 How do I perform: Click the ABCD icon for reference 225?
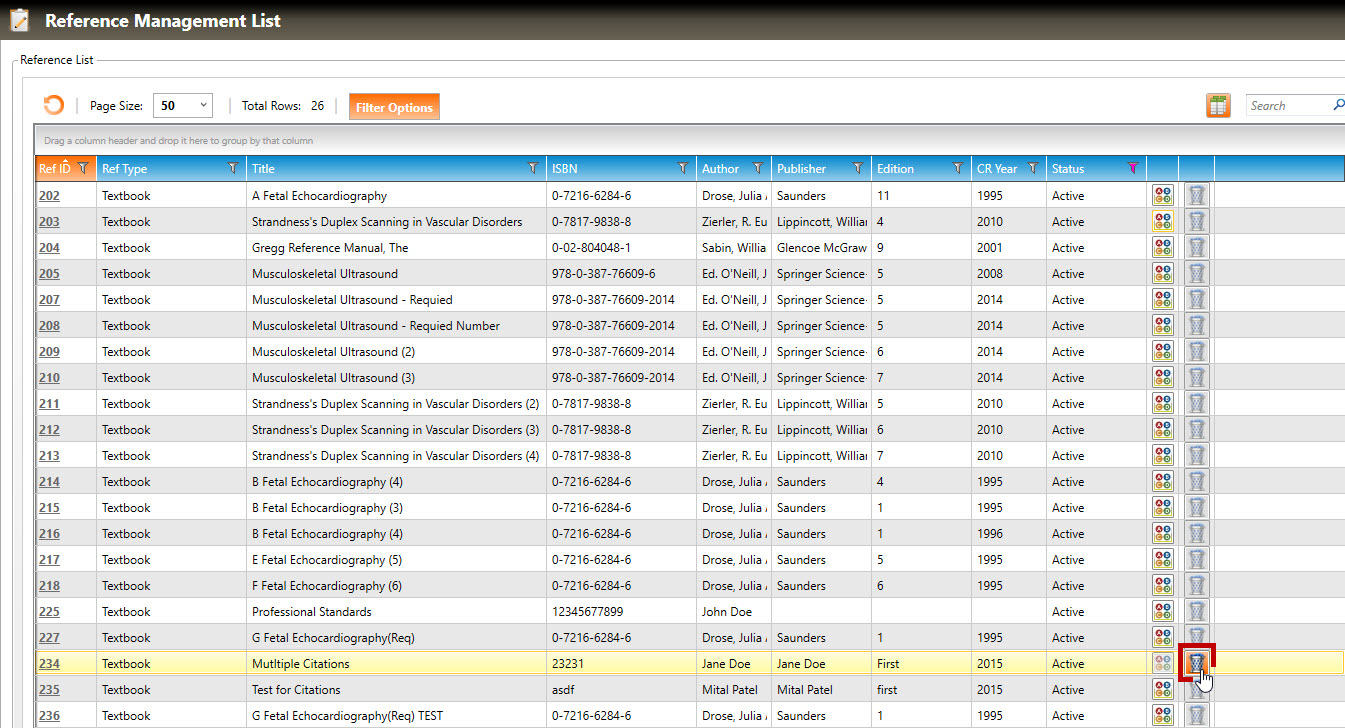(1162, 612)
